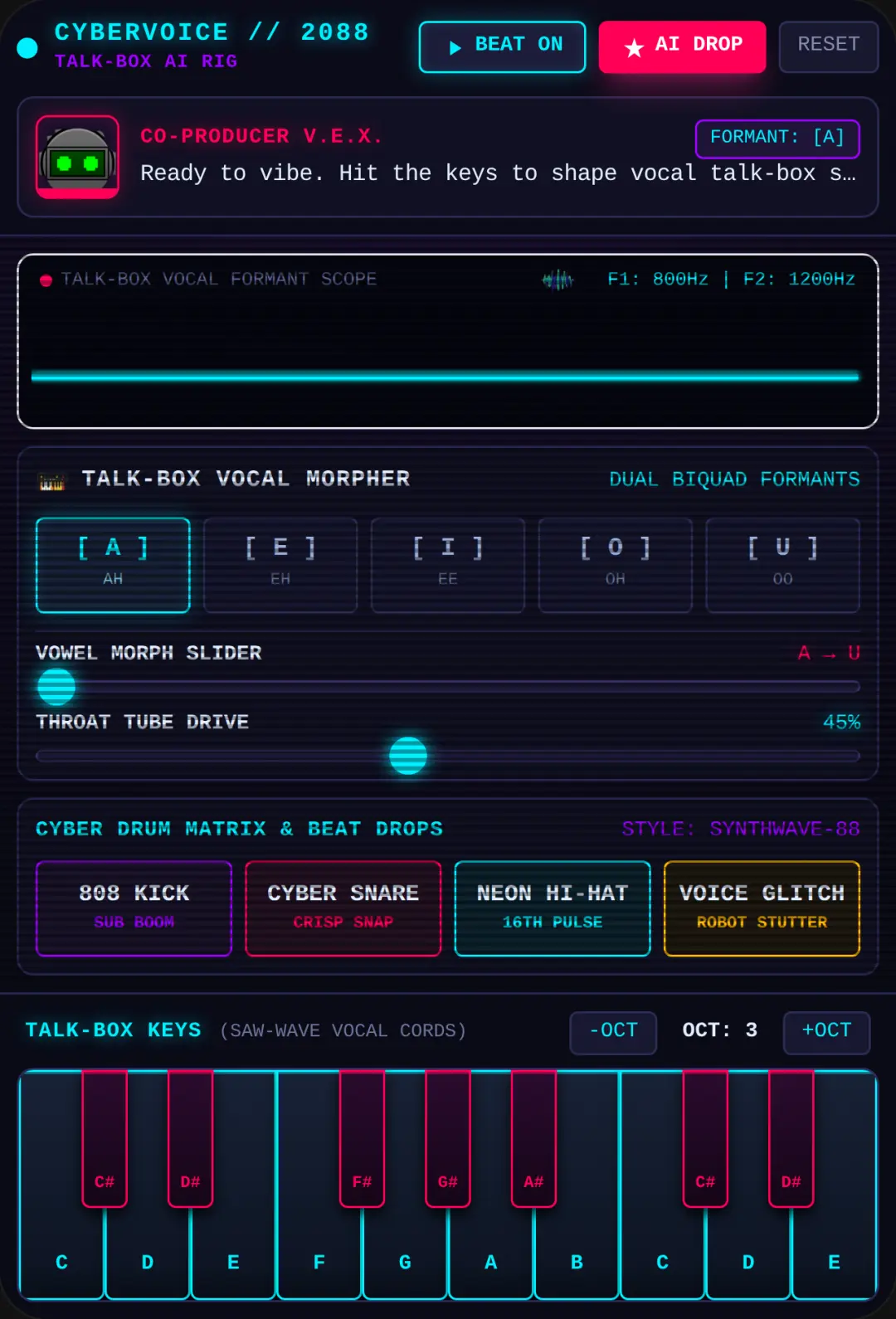Click the F1: 800Hz | F2: 1200Hz readout
The image size is (896, 1319).
click(731, 280)
